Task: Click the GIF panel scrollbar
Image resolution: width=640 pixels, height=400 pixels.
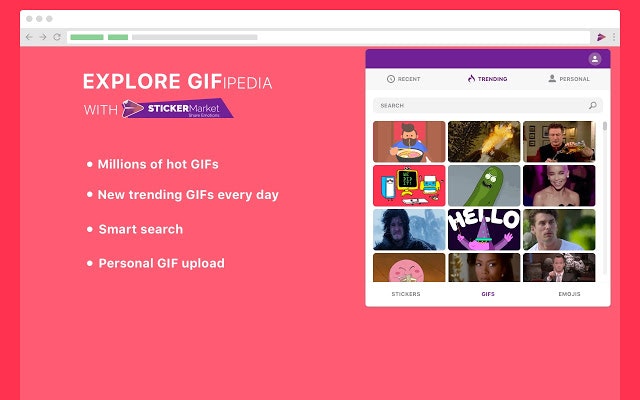Action: 604,126
